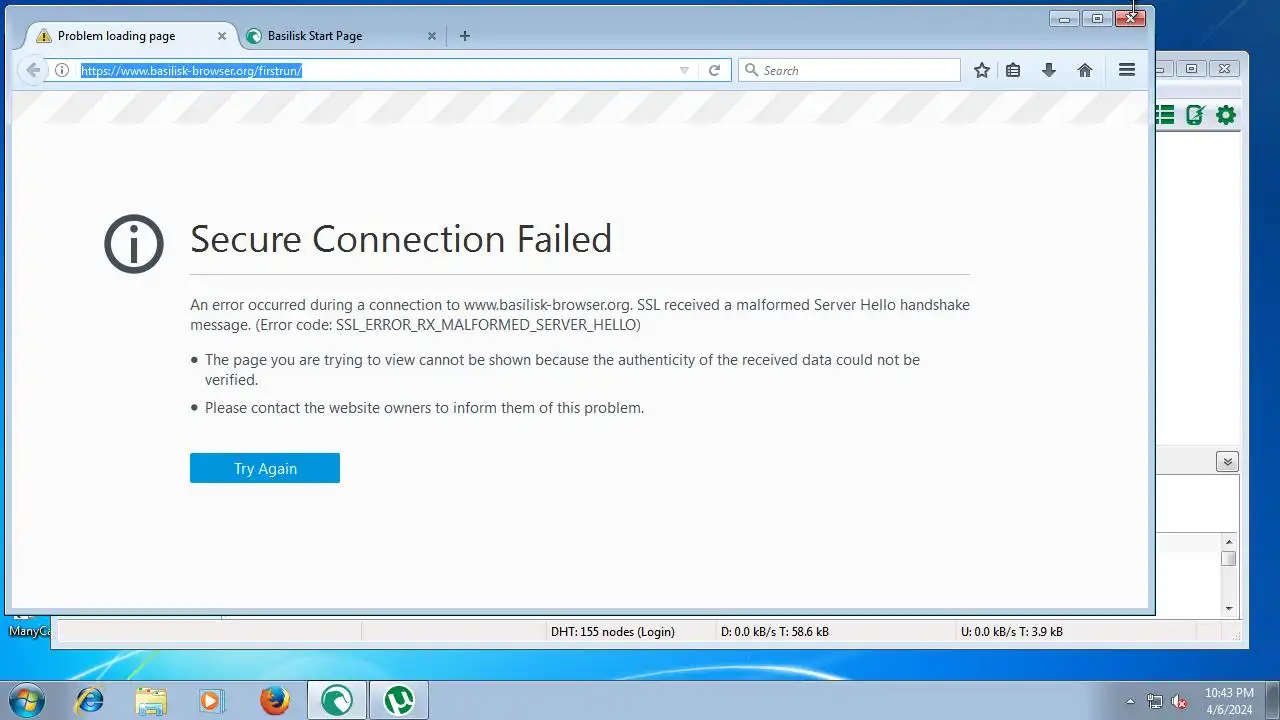The image size is (1280, 720).
Task: Click the Try Again button
Action: pyautogui.click(x=265, y=468)
